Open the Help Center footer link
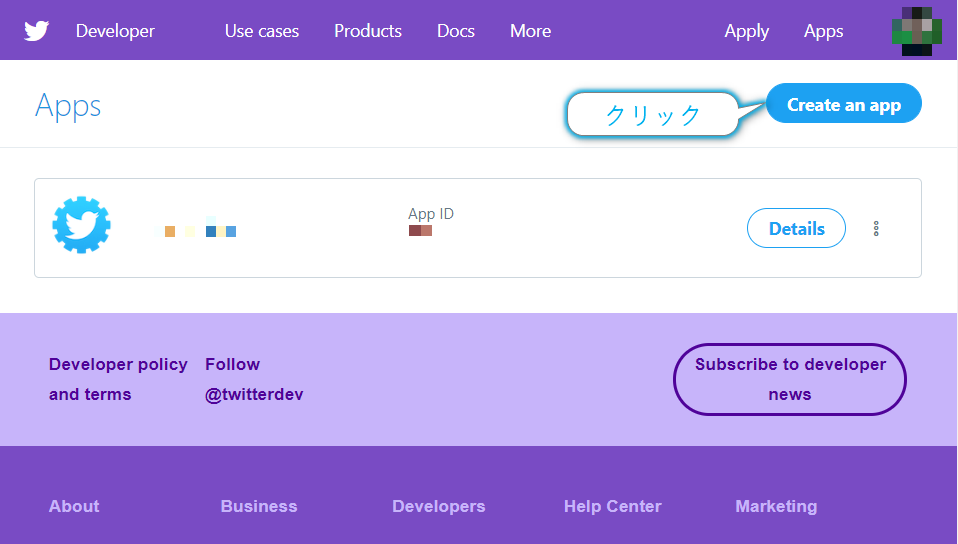 coord(613,506)
